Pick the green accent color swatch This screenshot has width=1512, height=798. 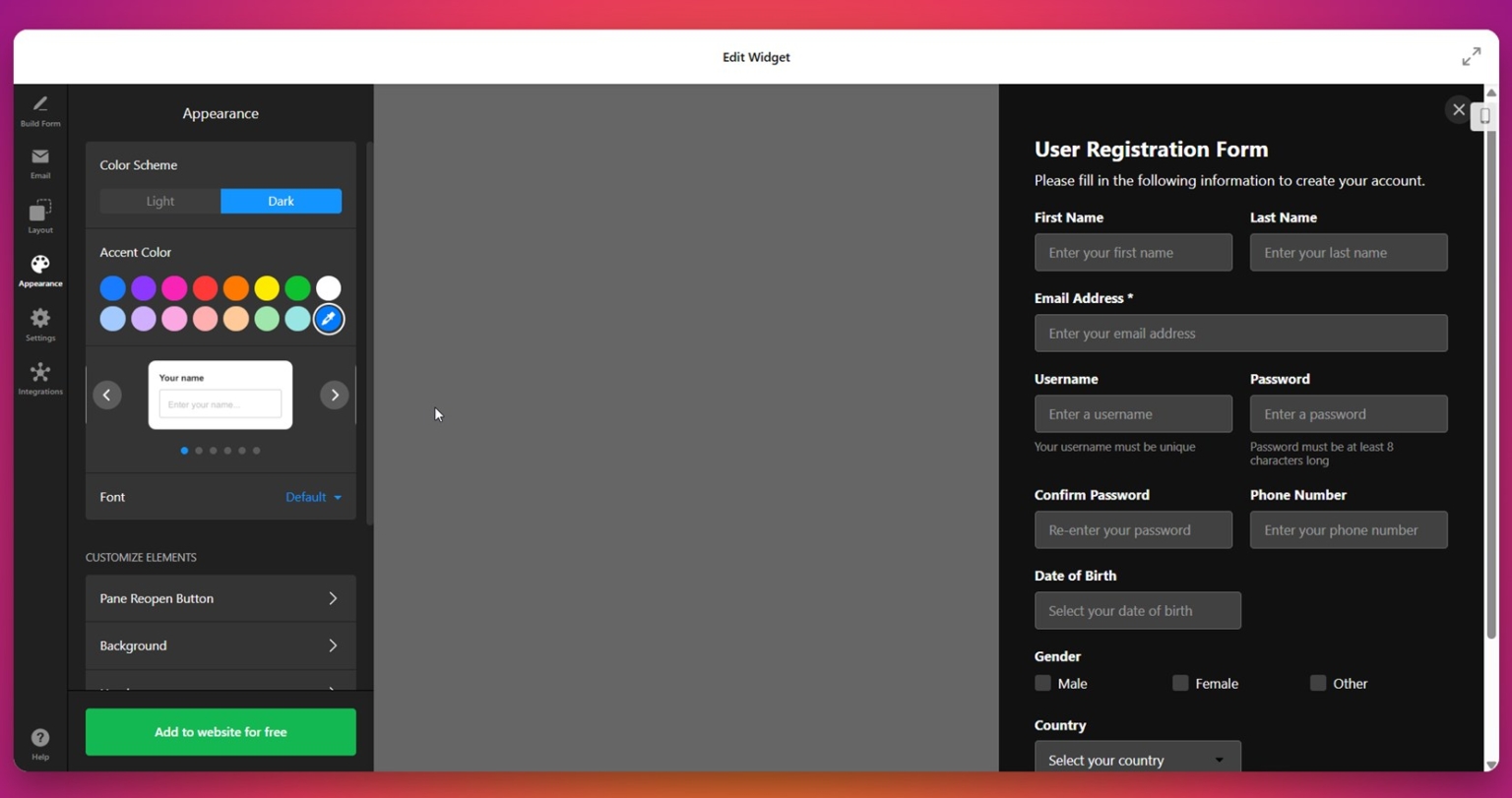[297, 287]
